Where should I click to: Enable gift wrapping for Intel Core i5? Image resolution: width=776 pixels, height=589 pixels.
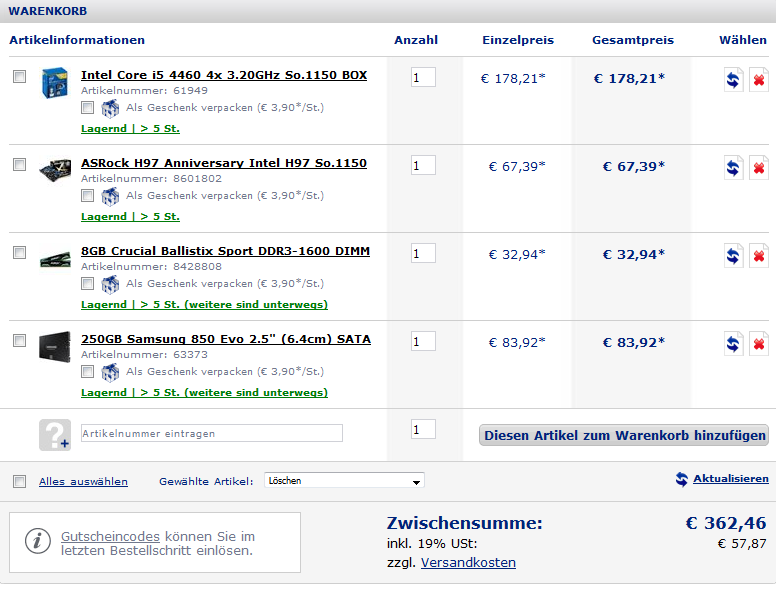[88, 107]
